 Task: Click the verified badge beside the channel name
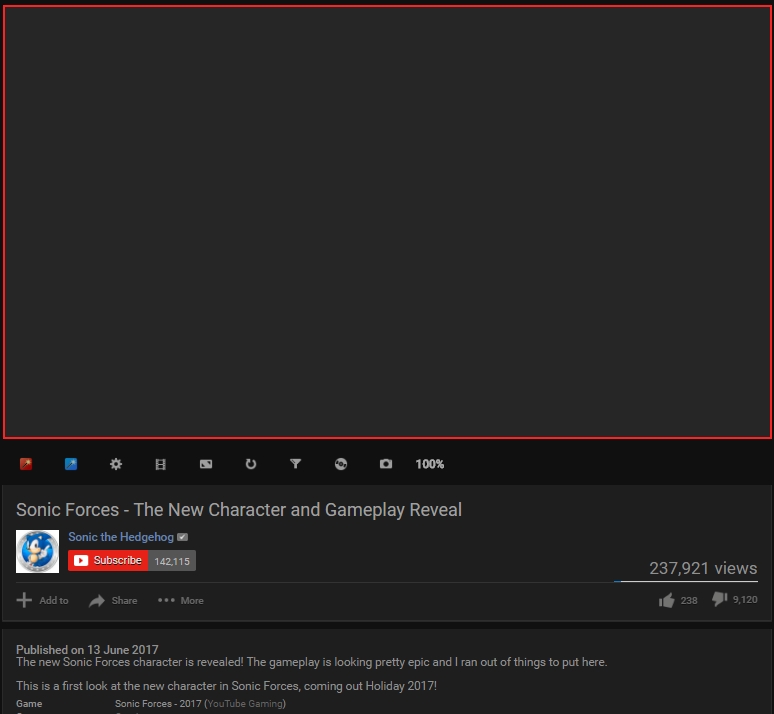183,537
